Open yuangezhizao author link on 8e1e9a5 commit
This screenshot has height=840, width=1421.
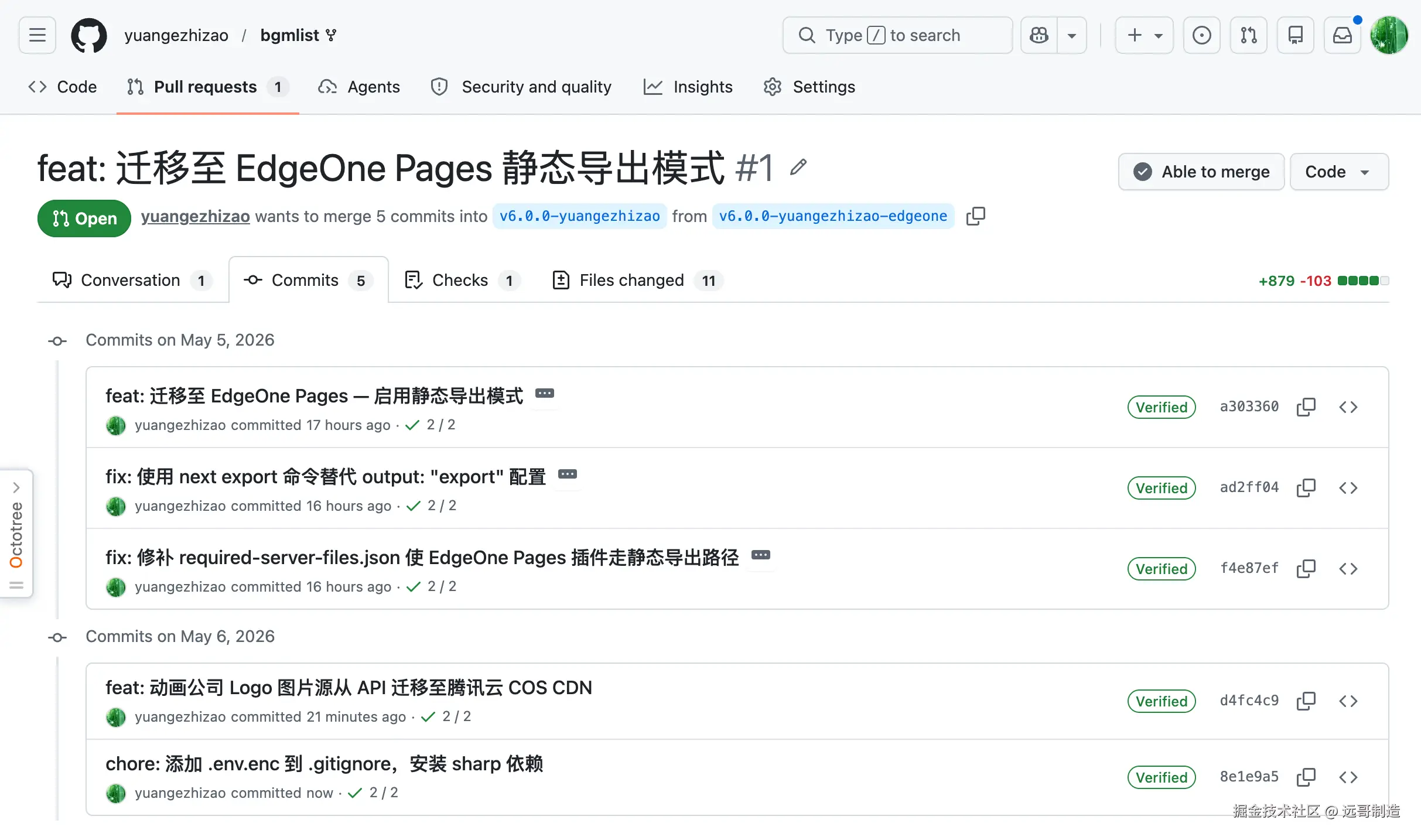(x=180, y=793)
